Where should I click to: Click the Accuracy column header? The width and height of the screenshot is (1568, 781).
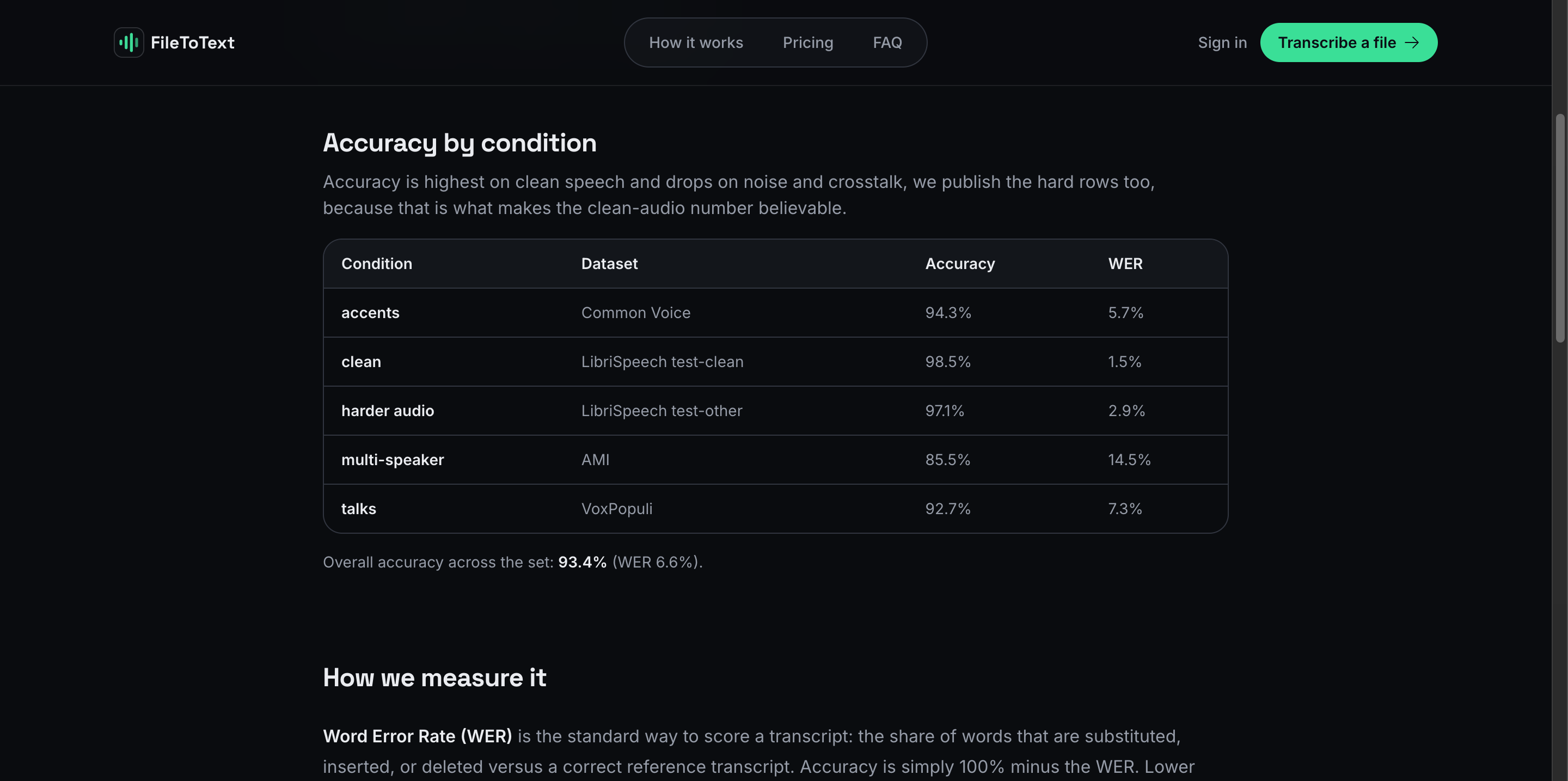coord(960,264)
